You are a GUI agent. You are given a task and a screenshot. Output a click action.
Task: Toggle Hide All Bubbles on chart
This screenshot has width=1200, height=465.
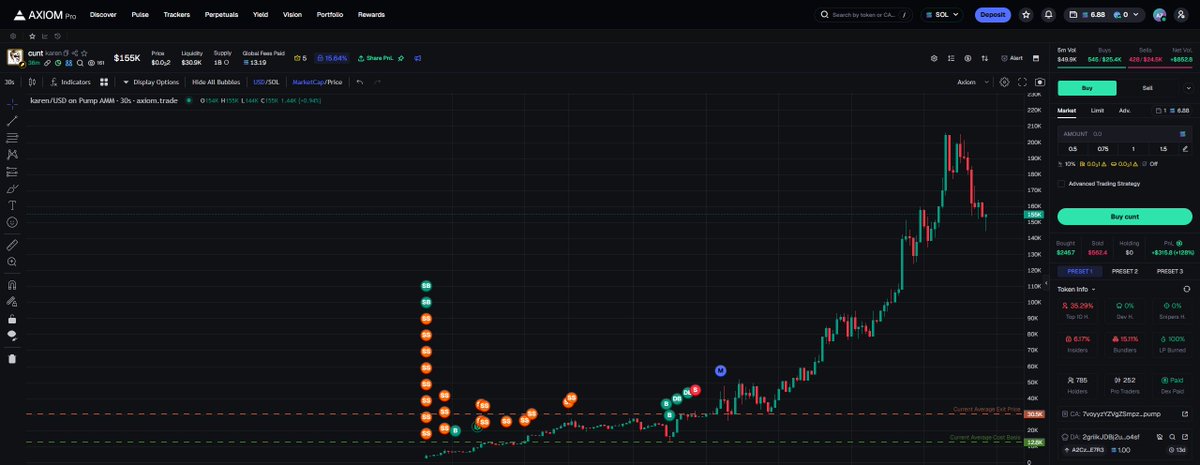216,82
